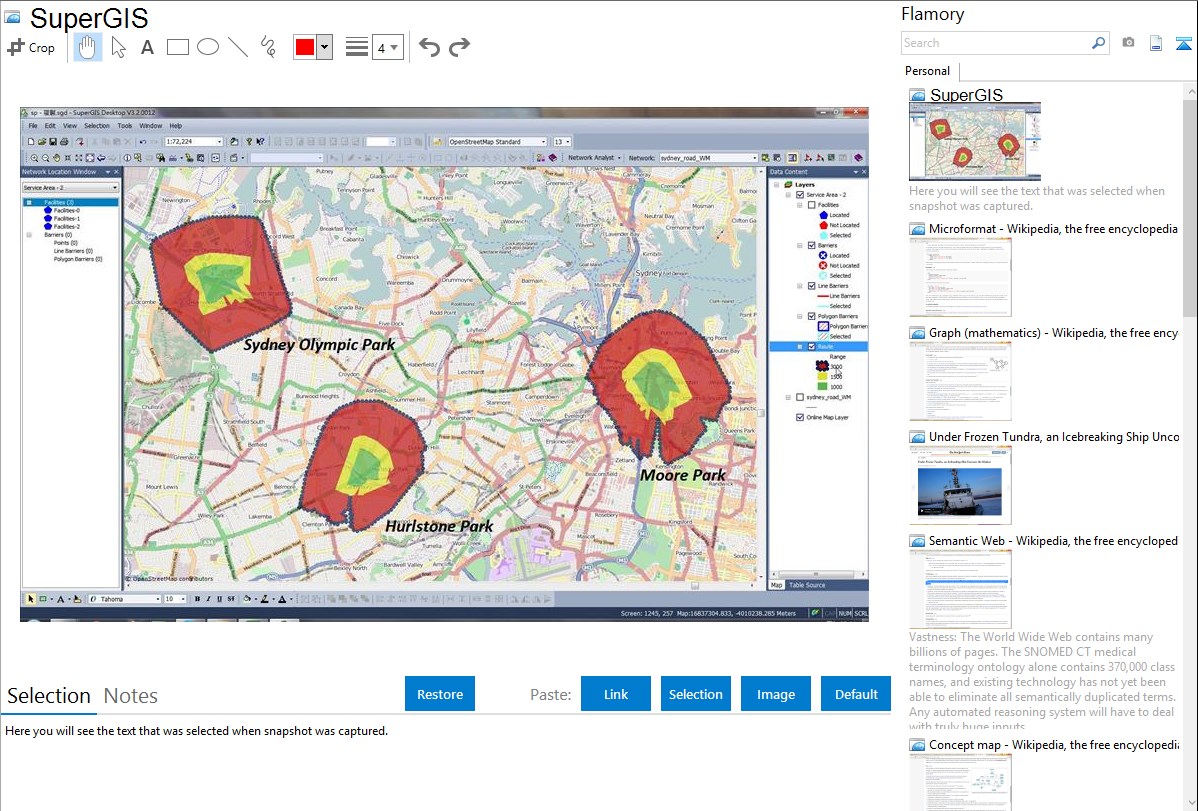Choose the freehand scribble tool
This screenshot has height=811, width=1198.
[x=268, y=47]
